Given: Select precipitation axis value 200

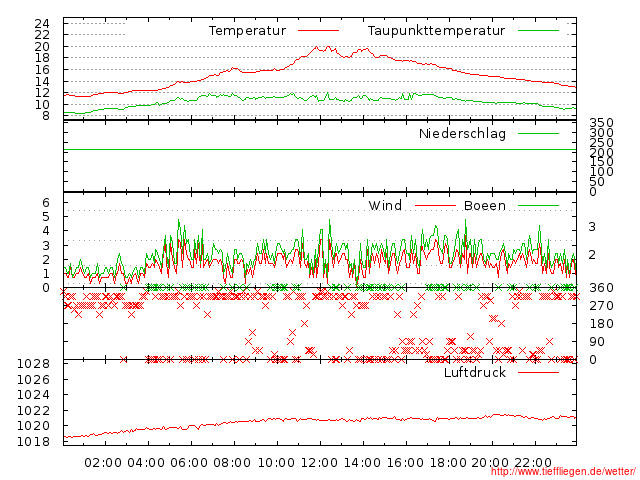Looking at the screenshot, I should (x=602, y=152).
